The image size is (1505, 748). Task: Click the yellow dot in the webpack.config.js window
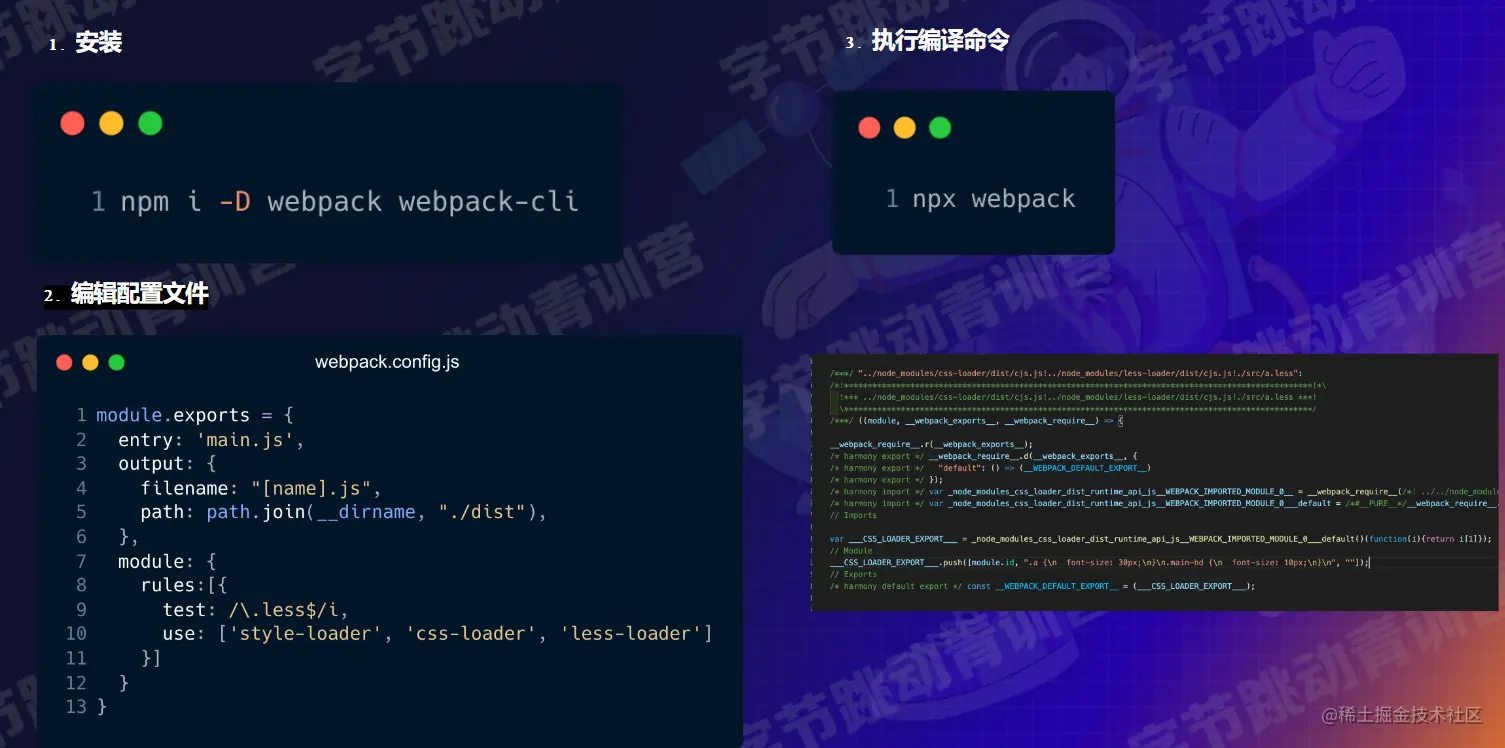point(90,362)
